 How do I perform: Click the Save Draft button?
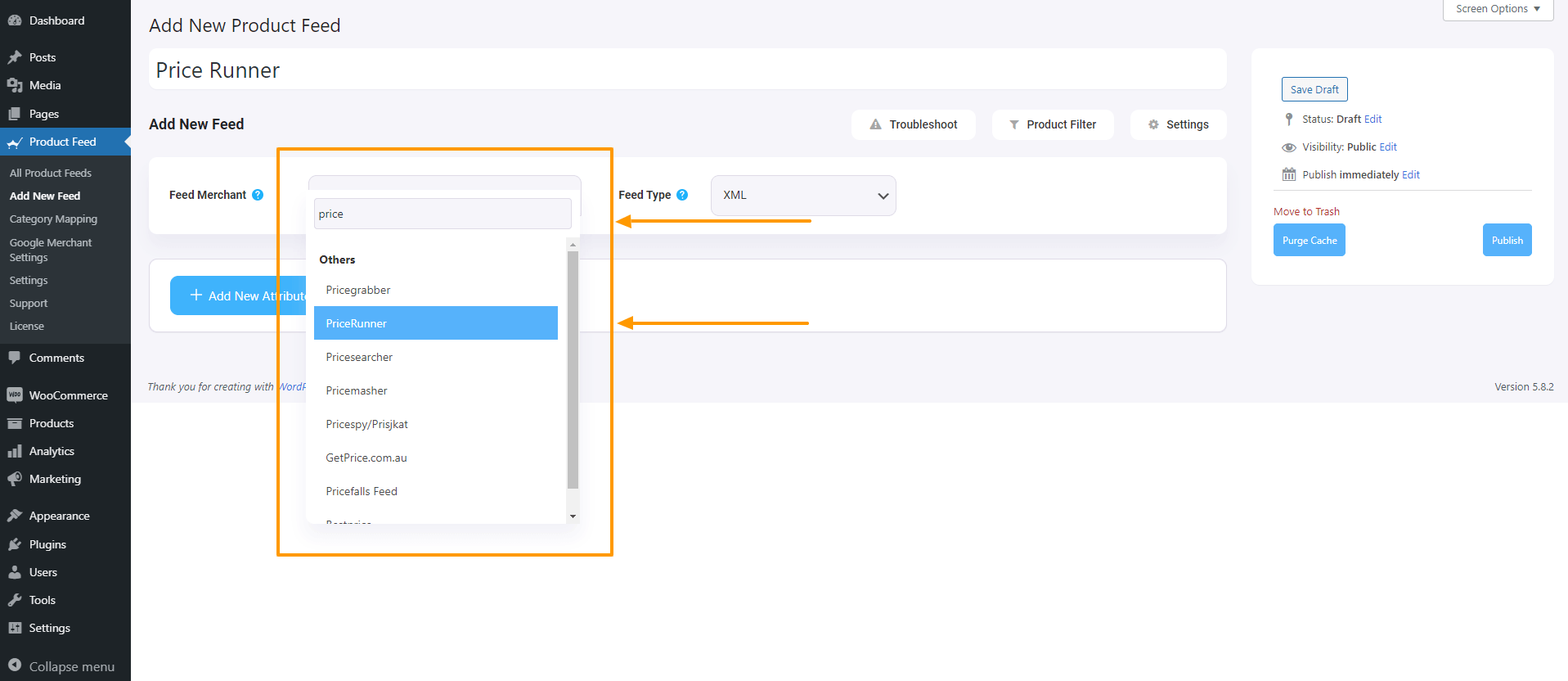[1314, 89]
